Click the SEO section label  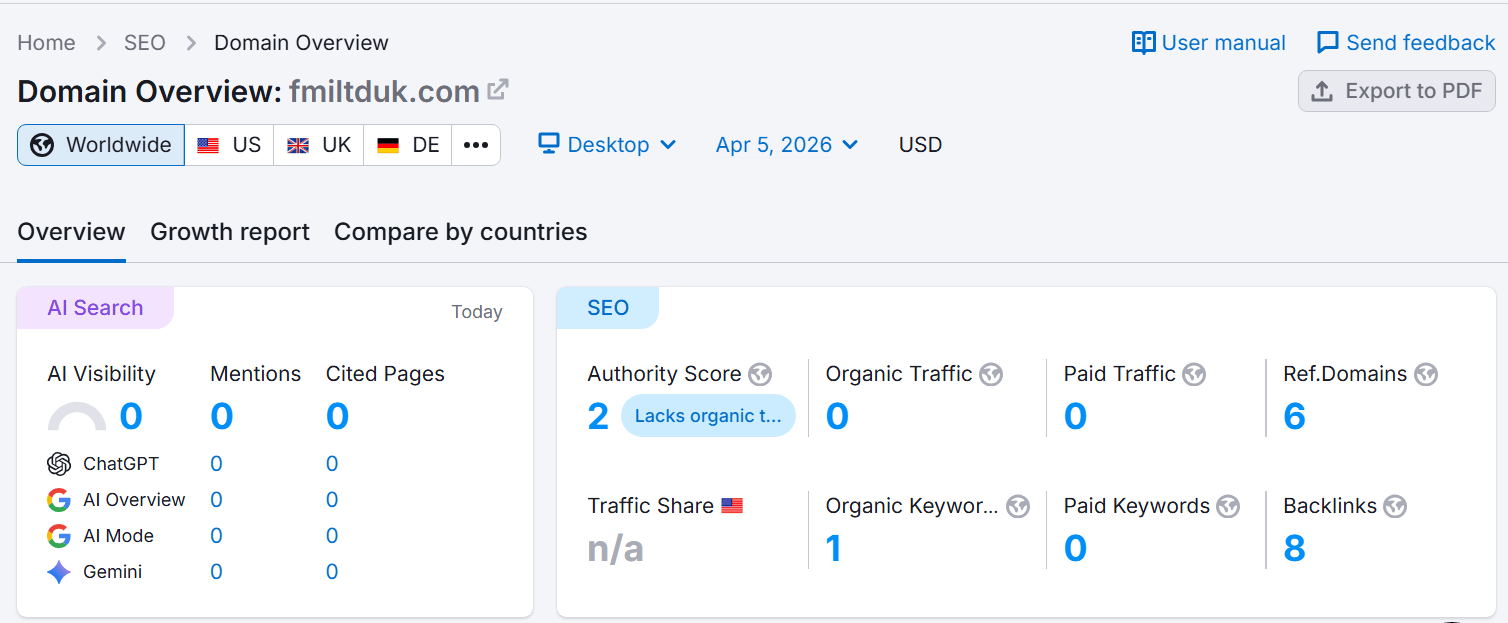tap(608, 308)
